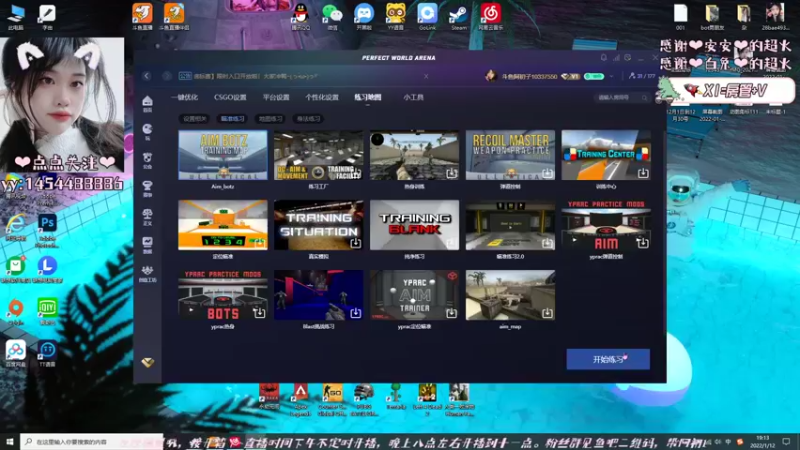The height and width of the screenshot is (450, 800).
Task: Open the 一键优化 tab
Action: (184, 97)
